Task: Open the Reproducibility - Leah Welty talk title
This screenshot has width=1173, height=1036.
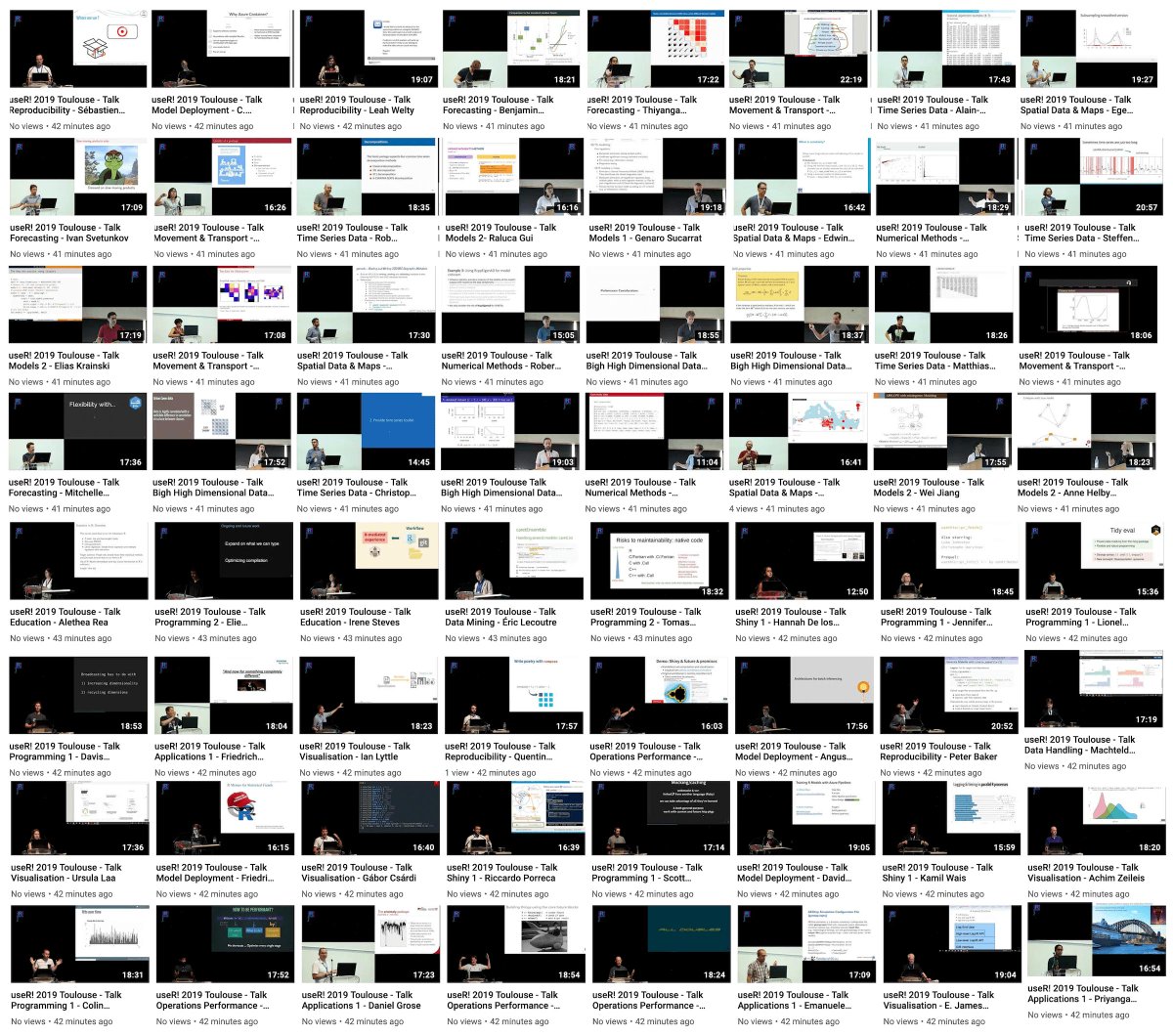Action: click(357, 106)
